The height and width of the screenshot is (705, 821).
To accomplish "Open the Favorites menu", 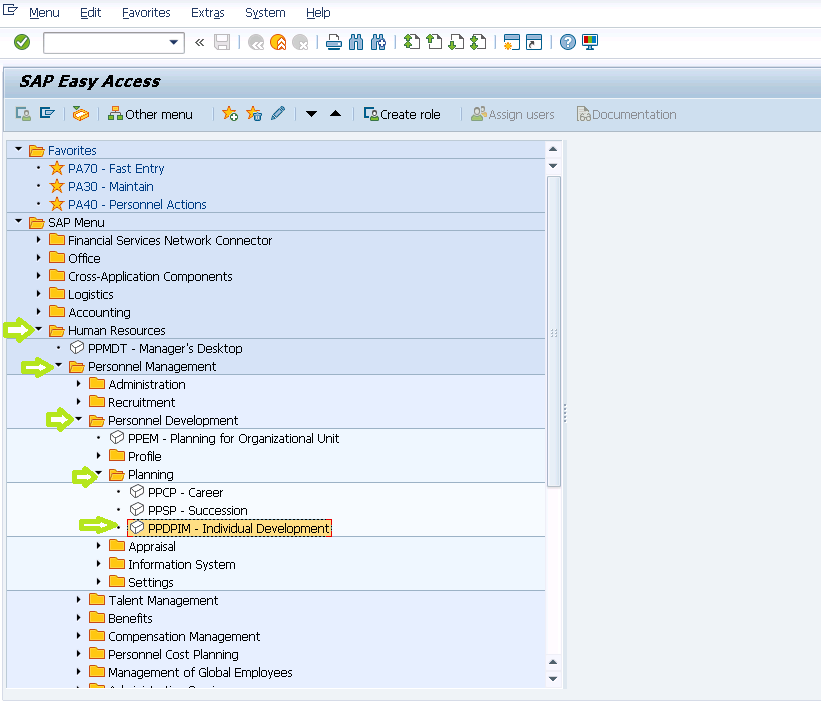I will [146, 13].
